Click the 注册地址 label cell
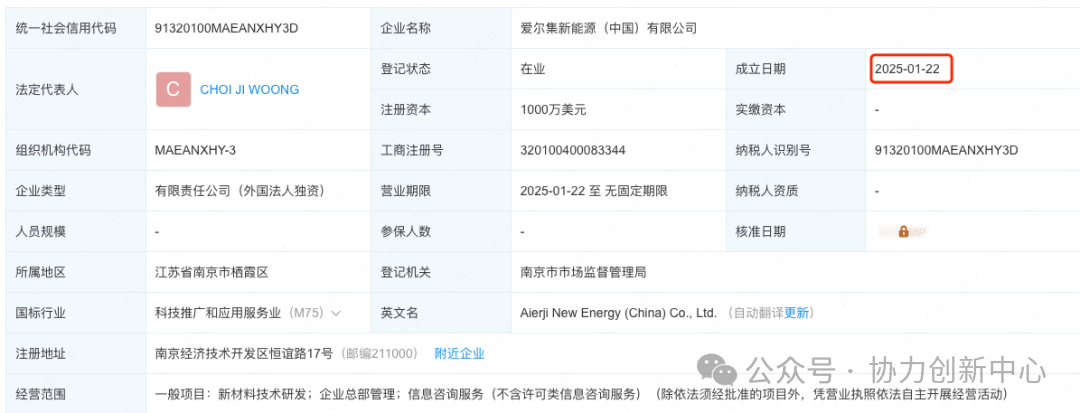1080x413 pixels. [x=76, y=354]
